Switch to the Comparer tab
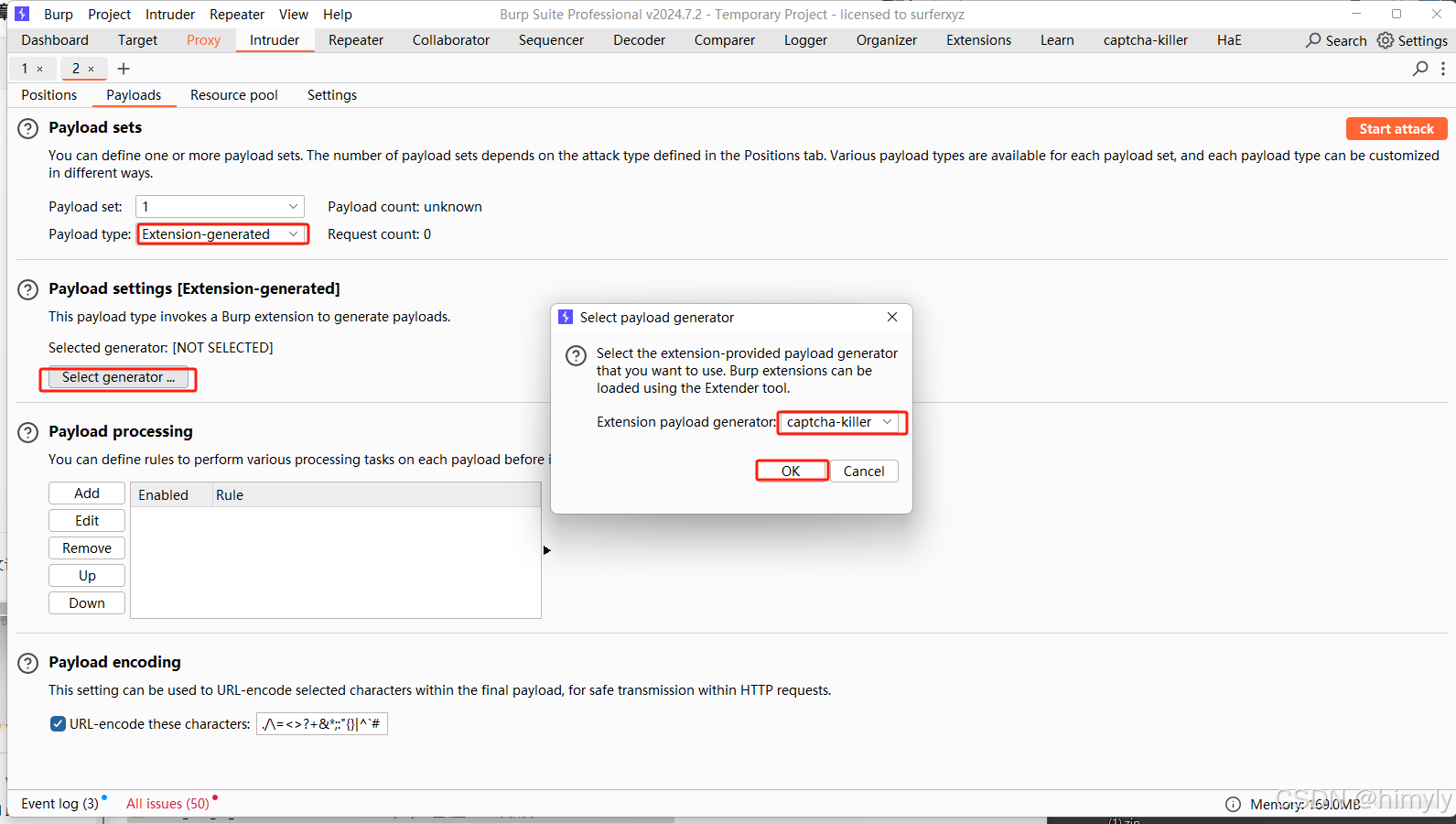Screen dimensions: 1456x824 click(725, 40)
